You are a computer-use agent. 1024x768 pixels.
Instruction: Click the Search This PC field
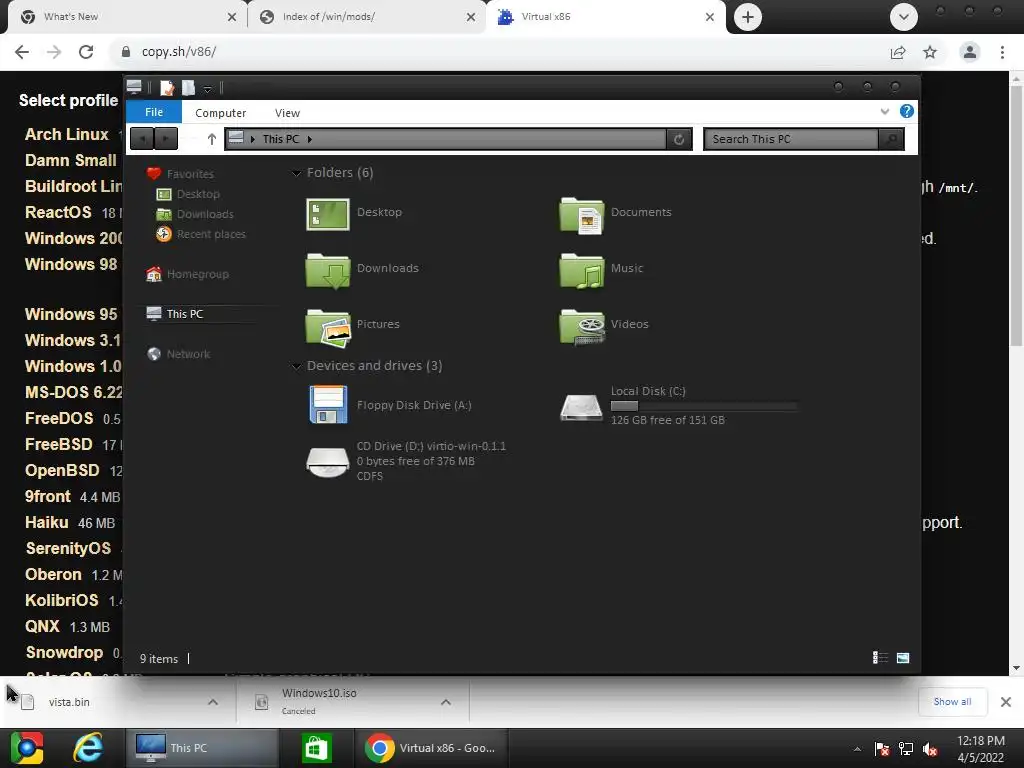click(x=792, y=139)
